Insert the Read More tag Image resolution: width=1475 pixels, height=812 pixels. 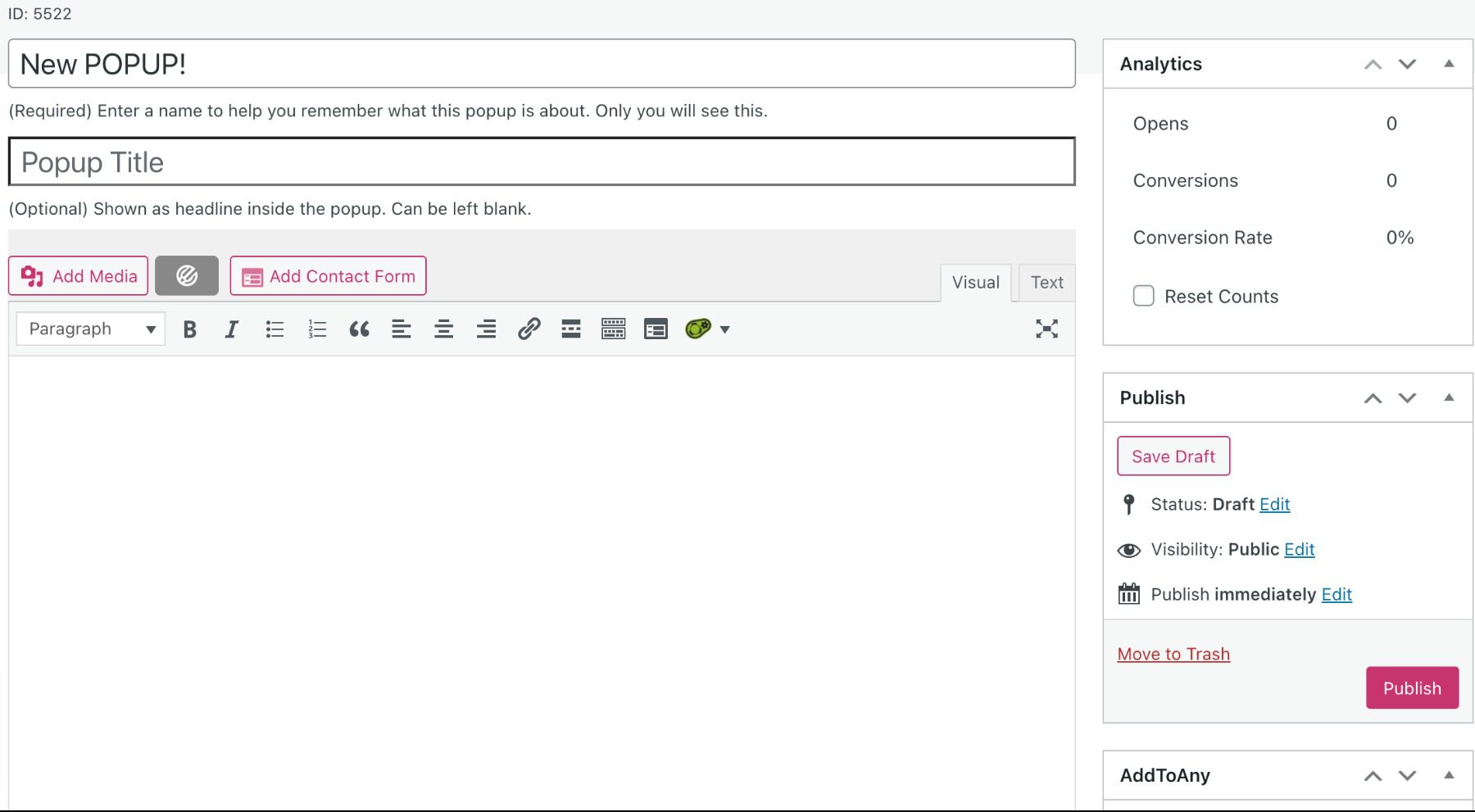(570, 329)
